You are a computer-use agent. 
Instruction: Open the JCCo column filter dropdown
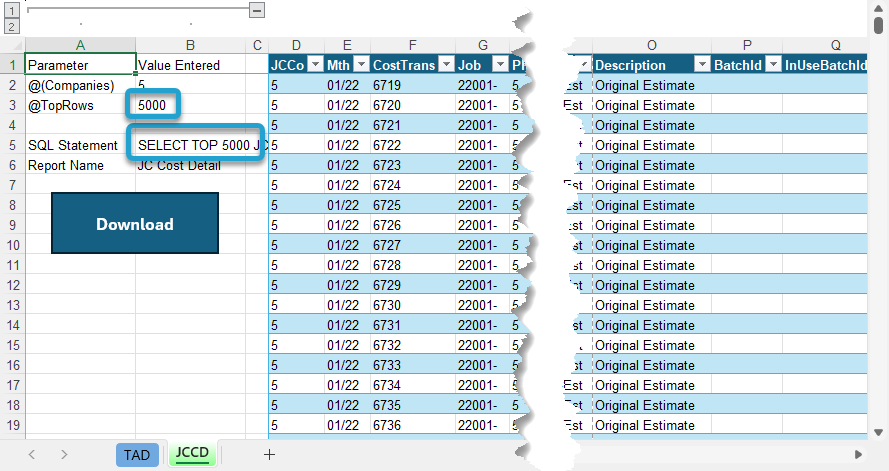tap(315, 65)
